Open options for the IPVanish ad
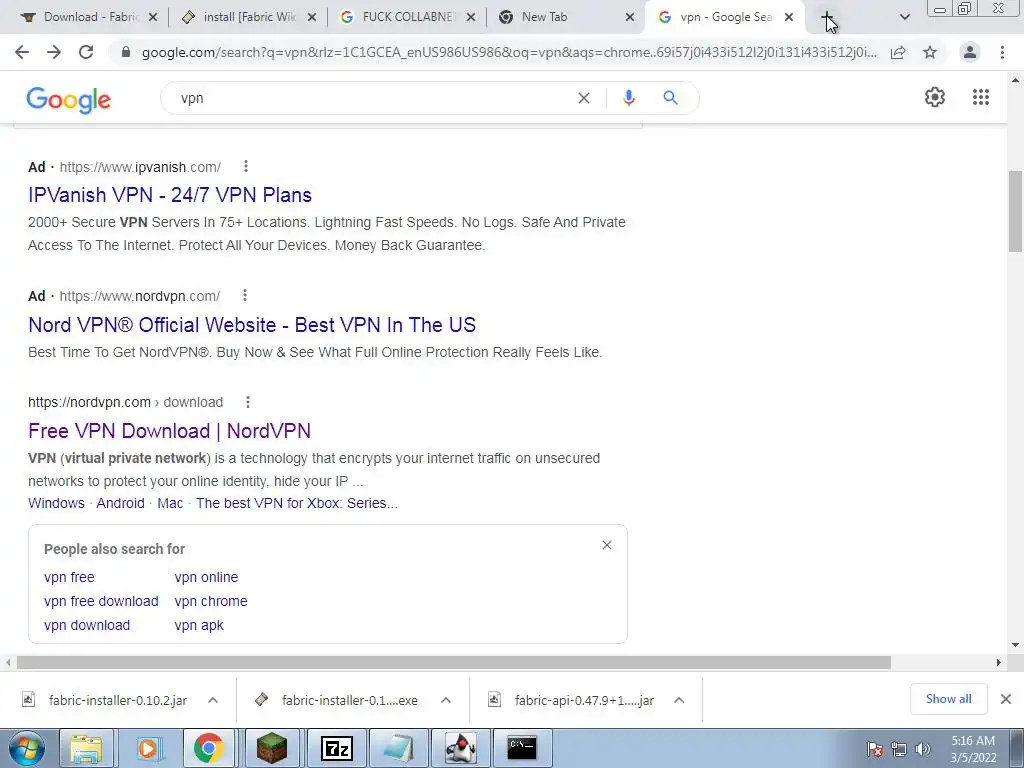Image resolution: width=1024 pixels, height=768 pixels. pos(246,167)
